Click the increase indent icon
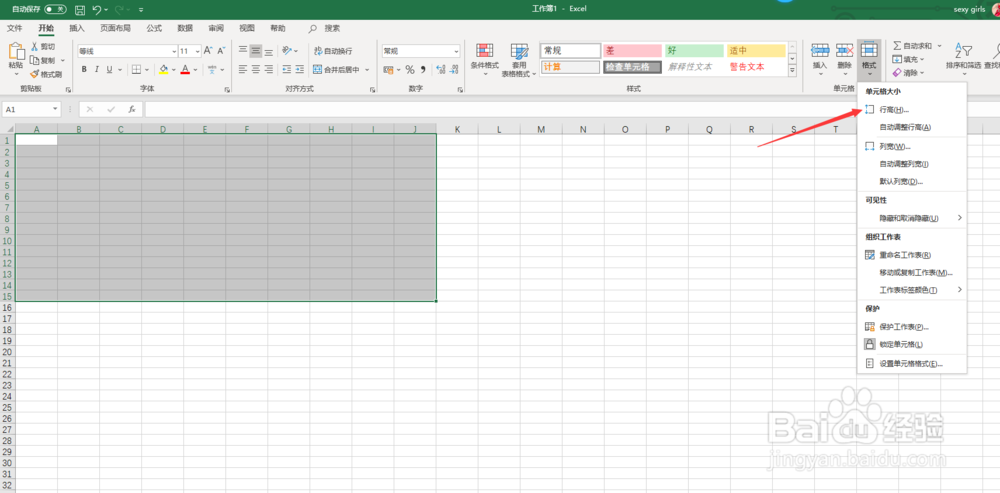Viewport: 1000px width, 493px height. tap(300, 70)
